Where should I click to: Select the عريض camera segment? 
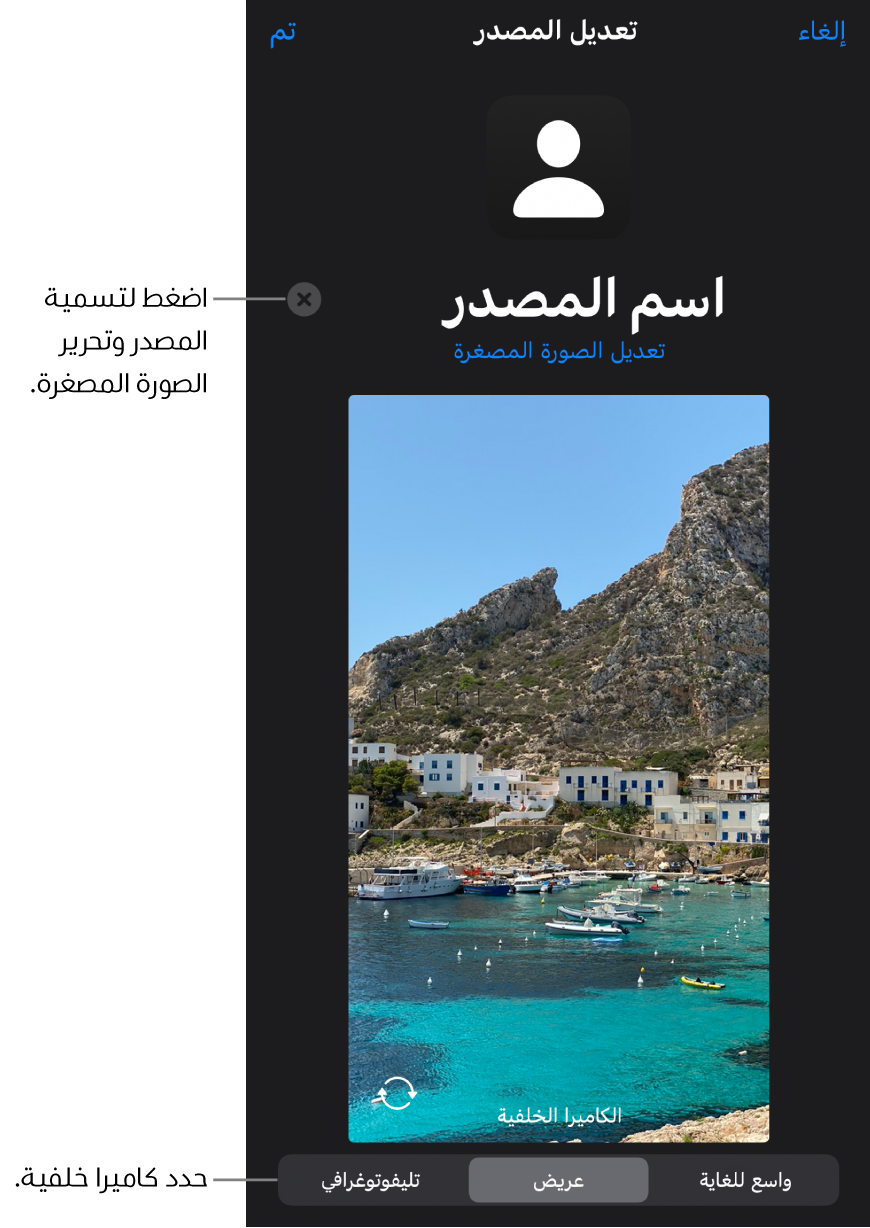tap(558, 1181)
